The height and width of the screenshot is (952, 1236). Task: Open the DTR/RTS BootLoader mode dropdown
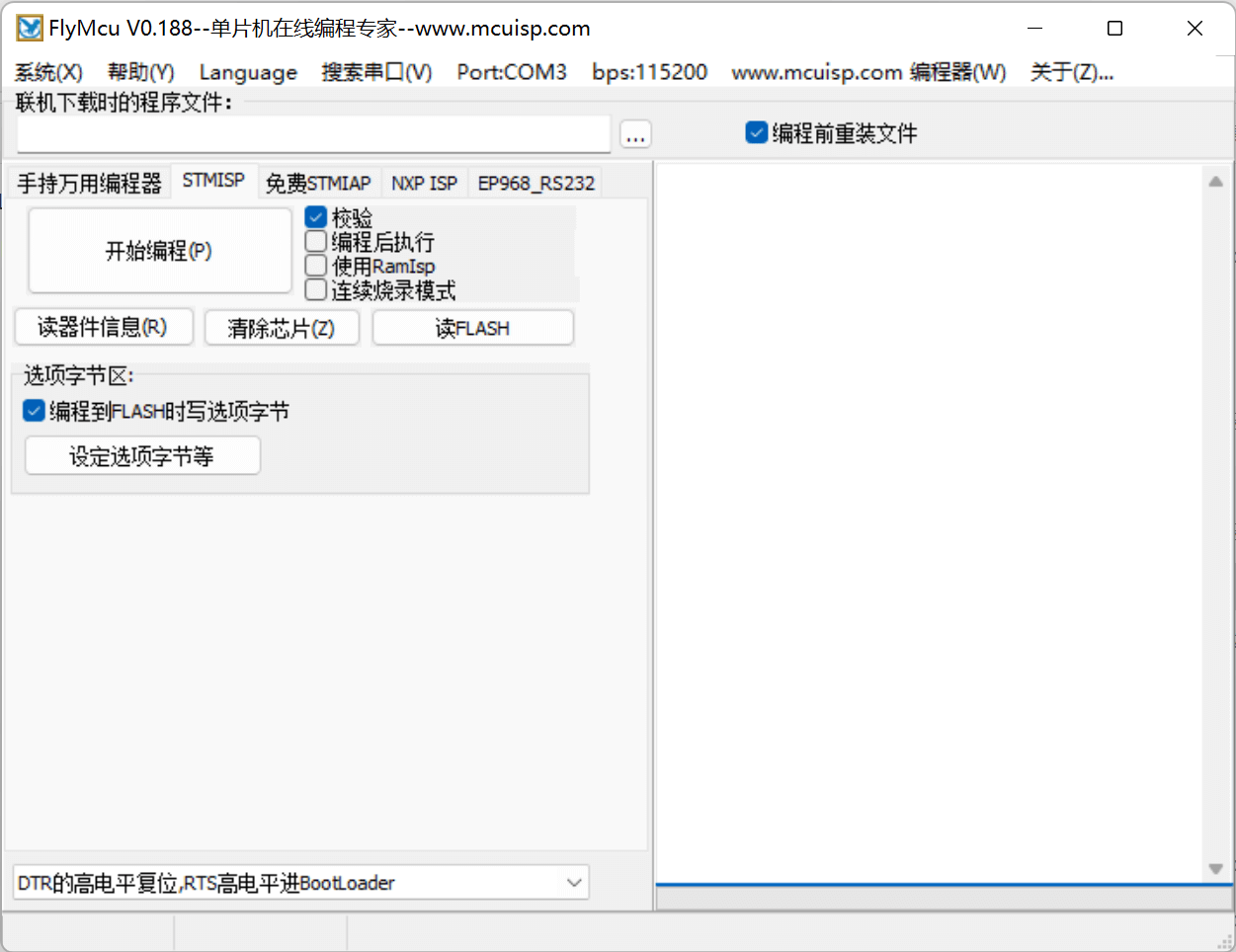click(573, 882)
